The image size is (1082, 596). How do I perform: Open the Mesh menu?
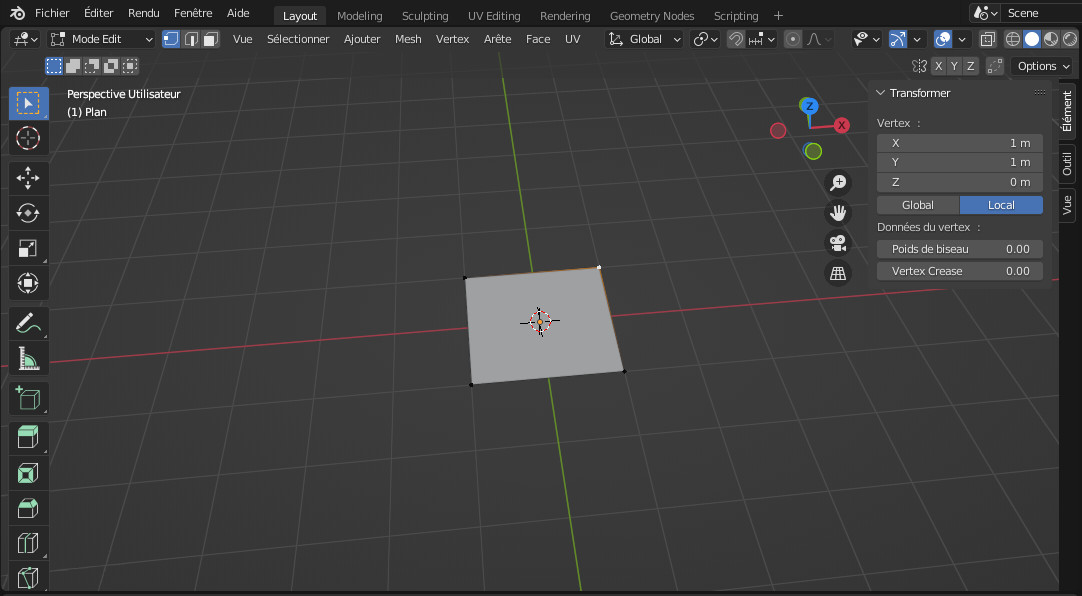coord(408,39)
